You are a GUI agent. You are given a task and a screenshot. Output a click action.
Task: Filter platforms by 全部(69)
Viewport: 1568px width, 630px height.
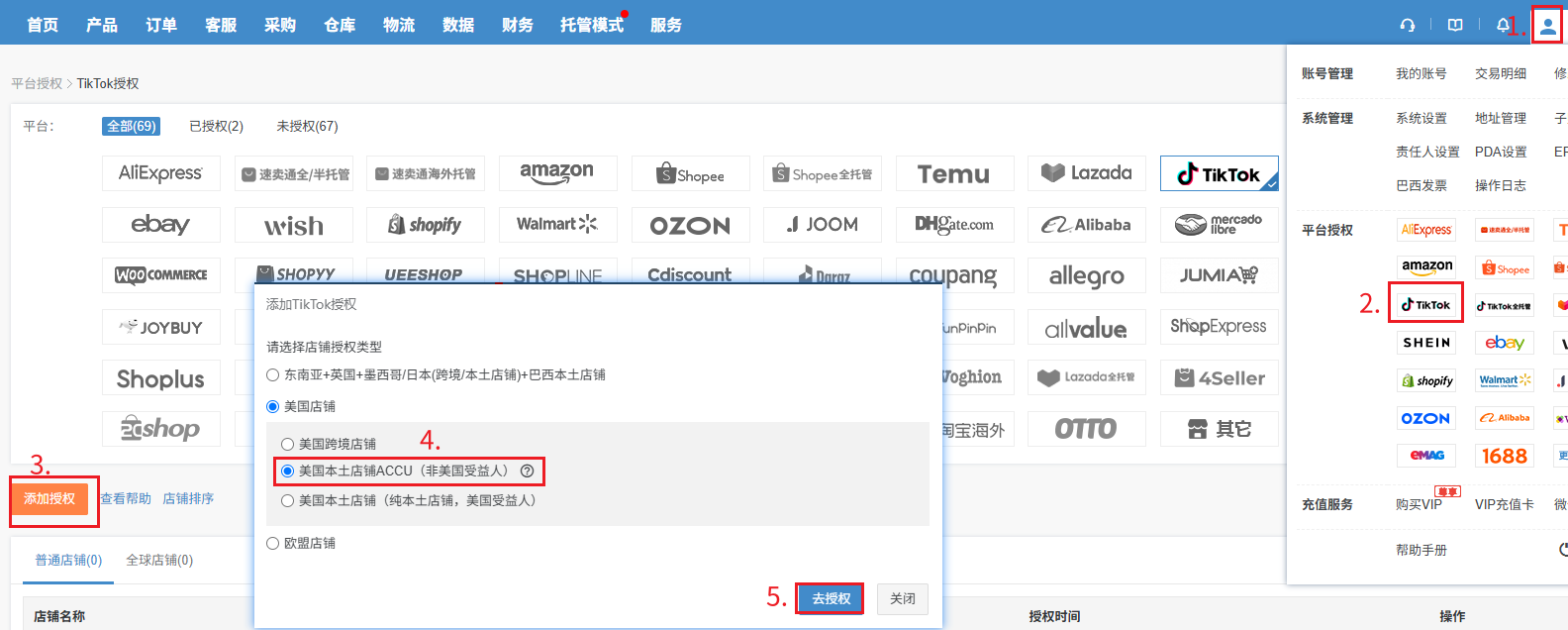(132, 127)
